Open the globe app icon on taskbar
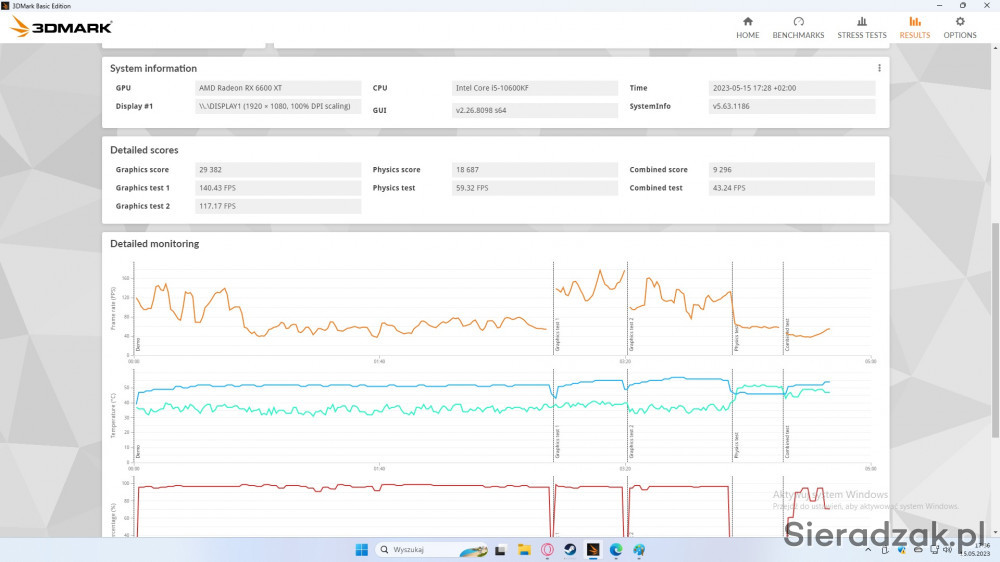 pos(639,550)
